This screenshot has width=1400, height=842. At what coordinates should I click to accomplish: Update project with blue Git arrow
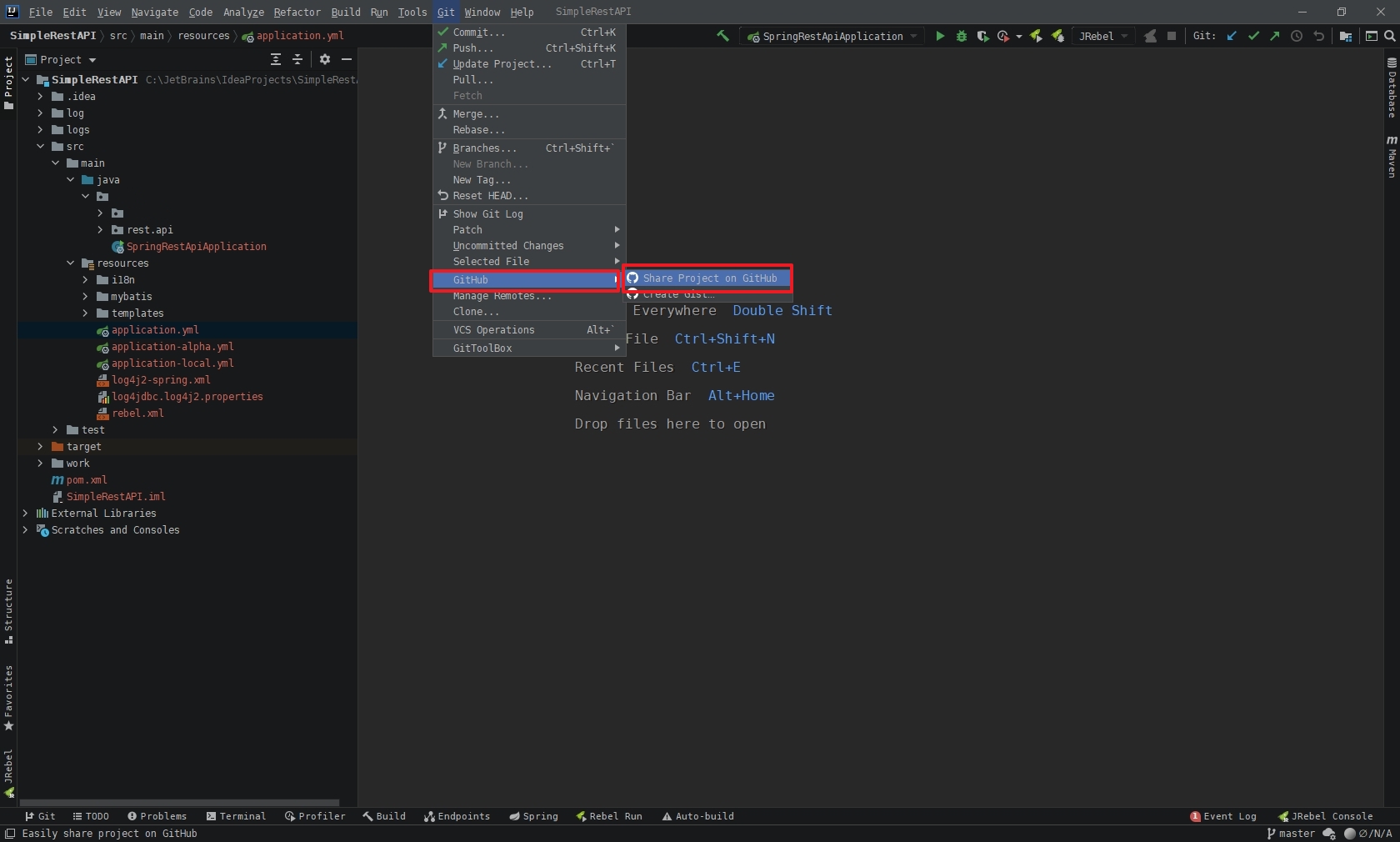(1232, 36)
